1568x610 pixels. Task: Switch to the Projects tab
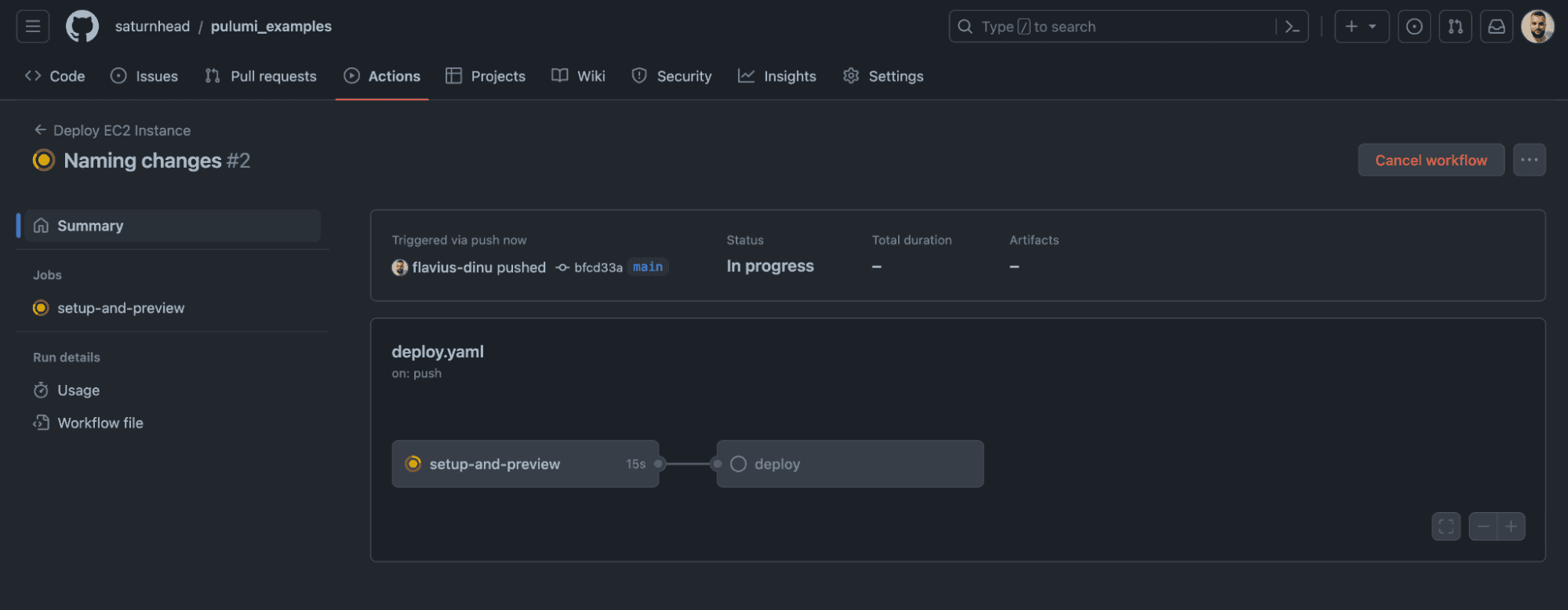(x=486, y=76)
